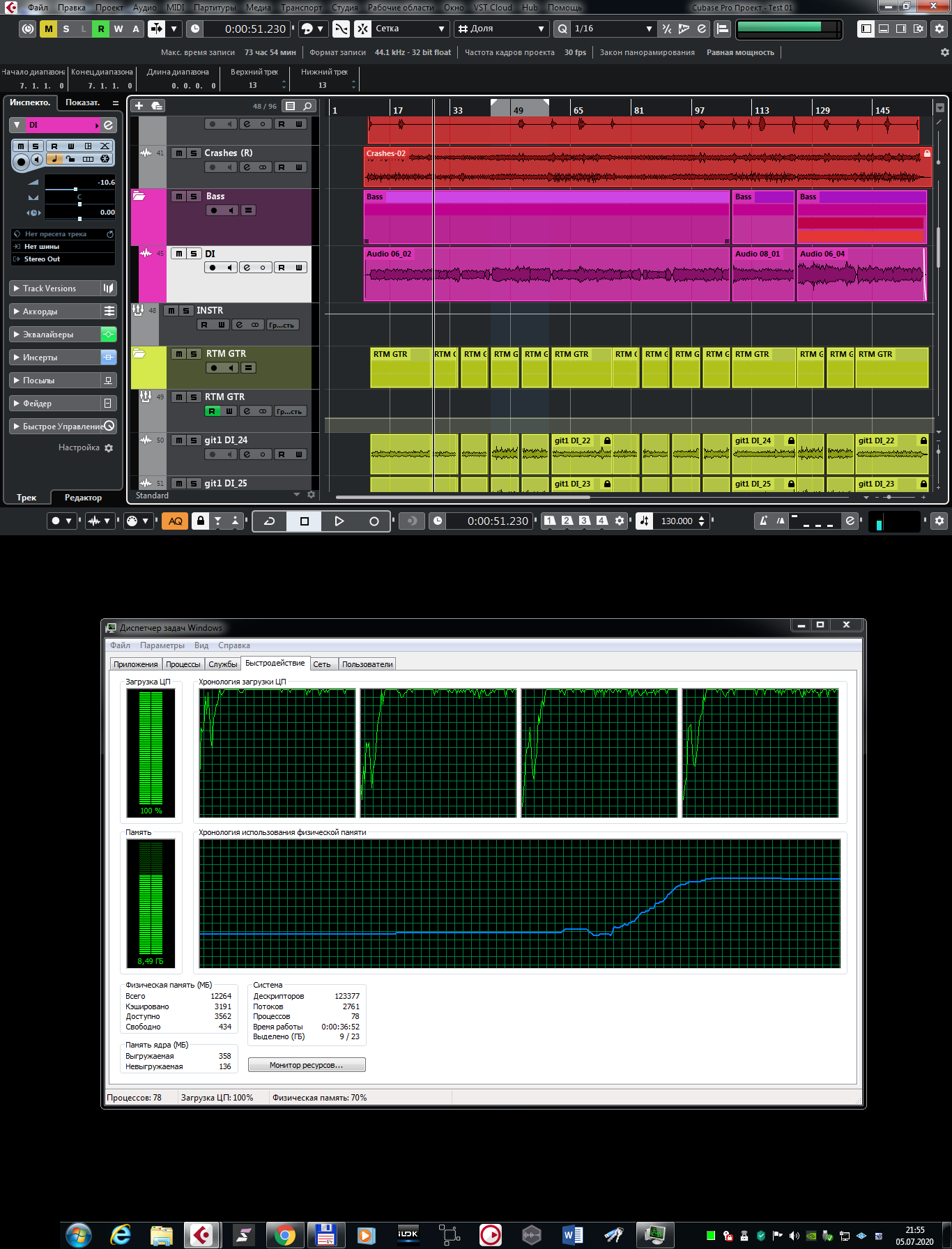The width and height of the screenshot is (952, 1249).
Task: Toggle Read automation on RTM GTR track 49
Action: tap(212, 411)
